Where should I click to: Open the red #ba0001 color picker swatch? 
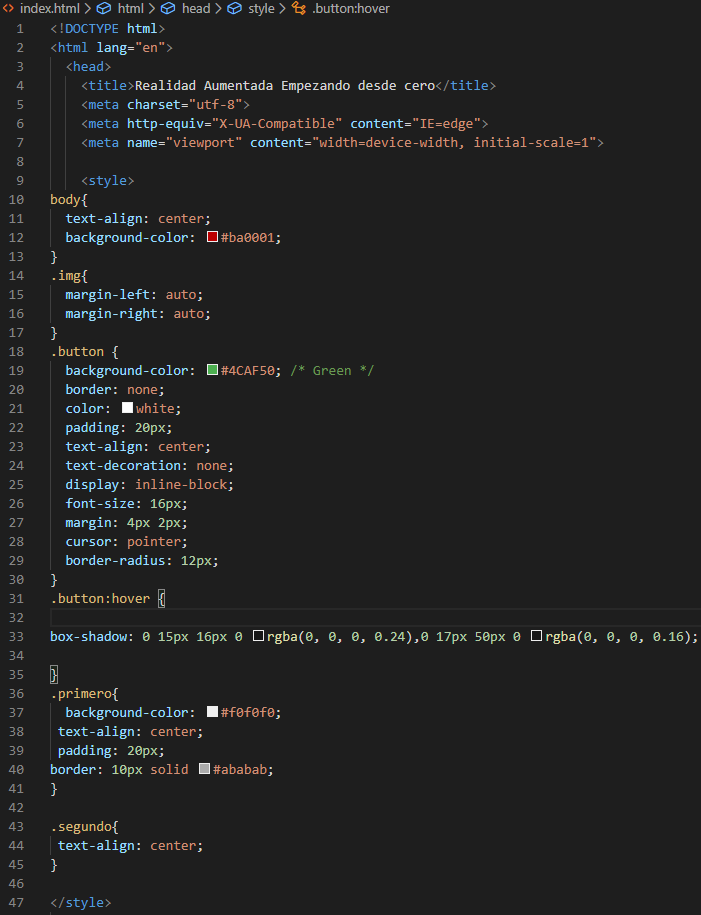[x=212, y=238]
